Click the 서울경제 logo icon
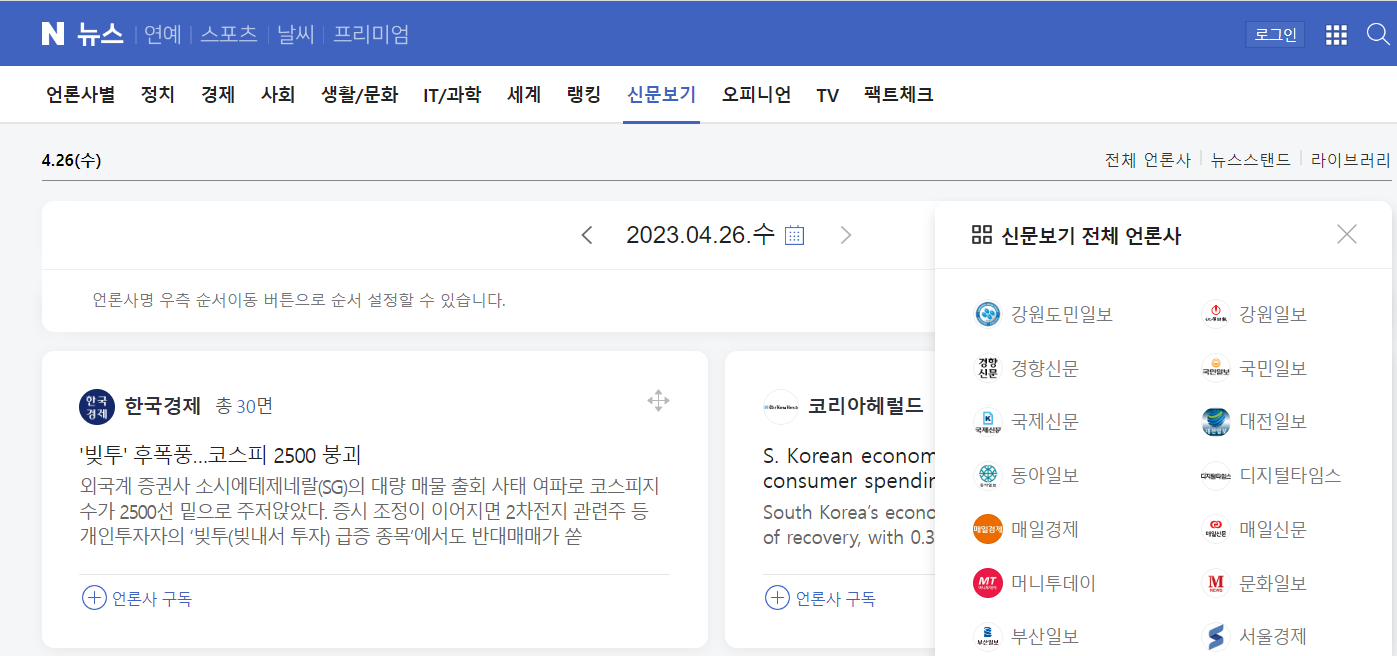 click(x=1215, y=637)
